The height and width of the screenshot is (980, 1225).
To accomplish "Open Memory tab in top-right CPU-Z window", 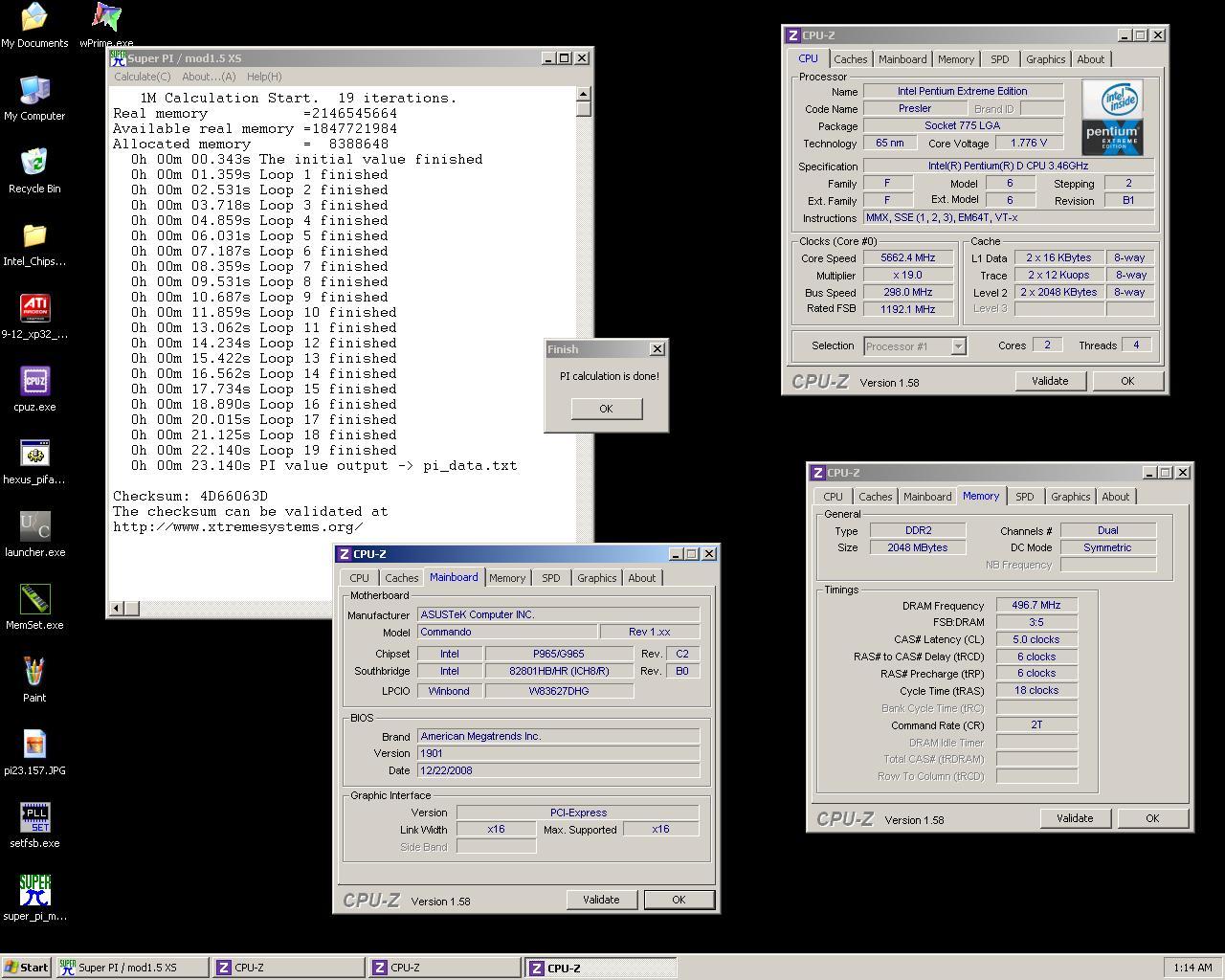I will pyautogui.click(x=956, y=59).
